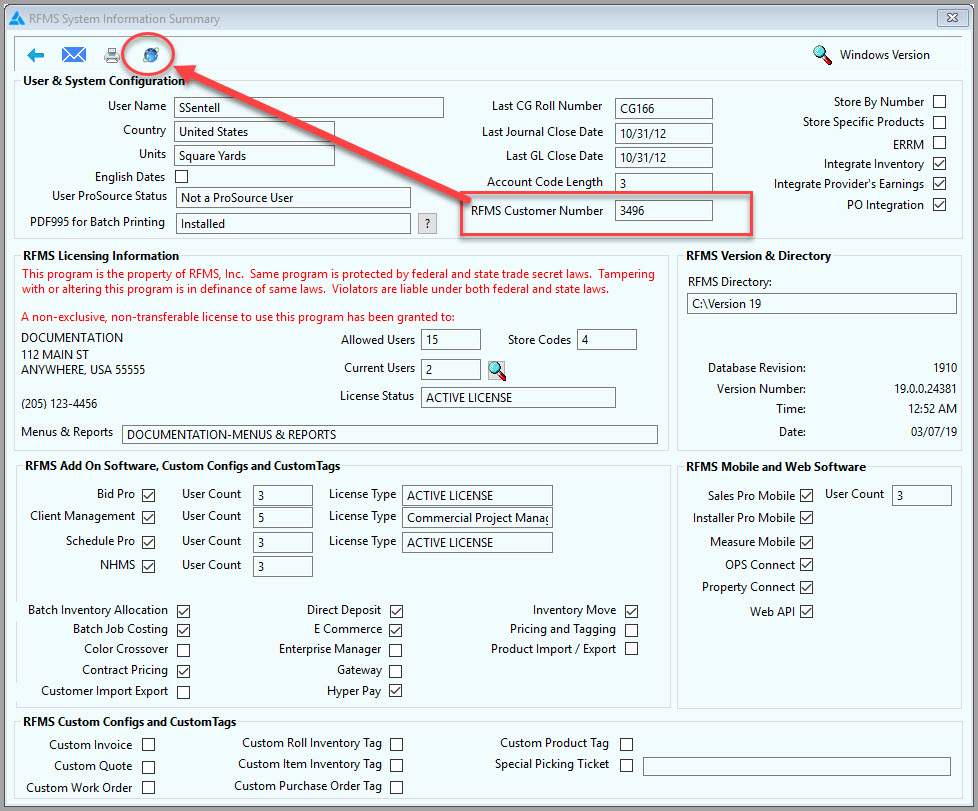
Task: Click Menus & Reports field
Action: [390, 434]
